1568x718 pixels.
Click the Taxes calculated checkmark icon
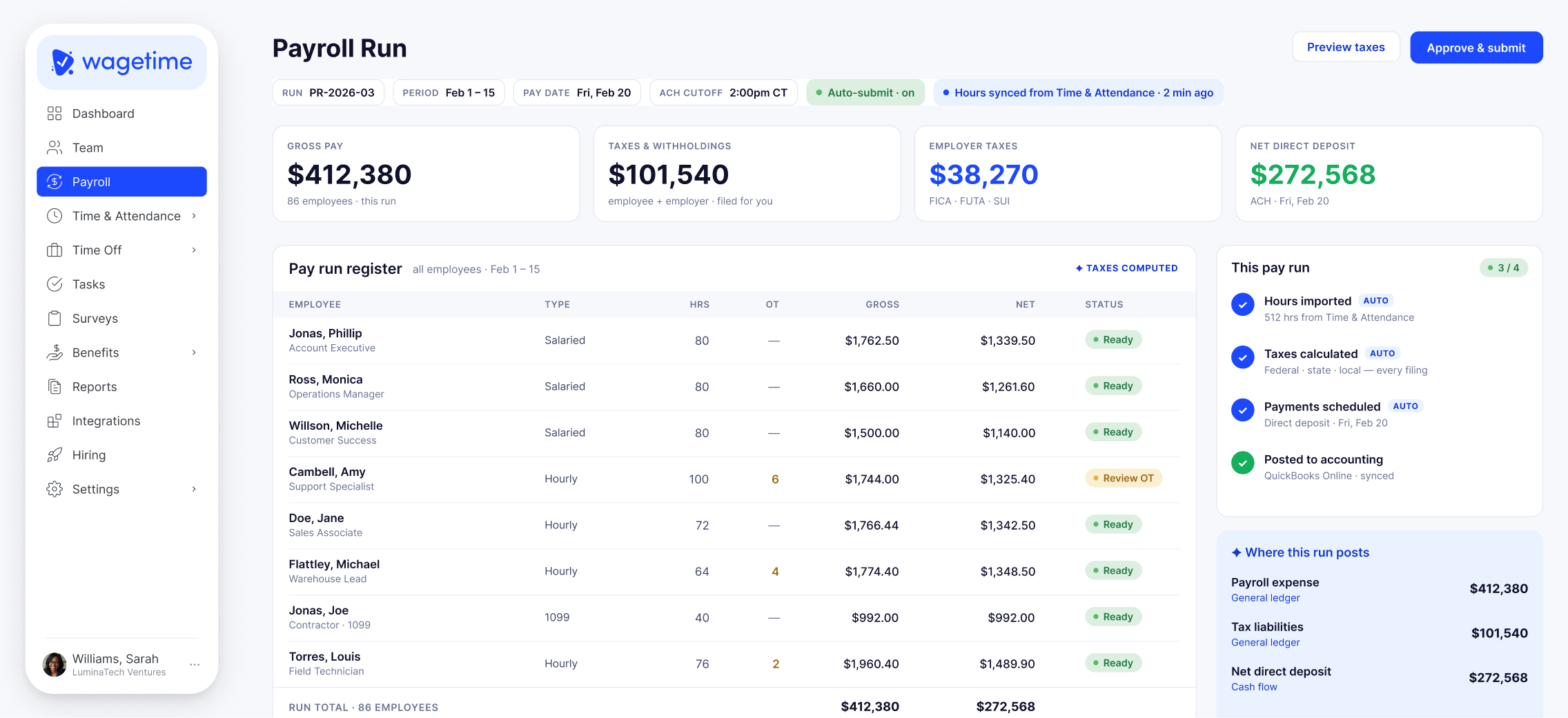click(1242, 357)
